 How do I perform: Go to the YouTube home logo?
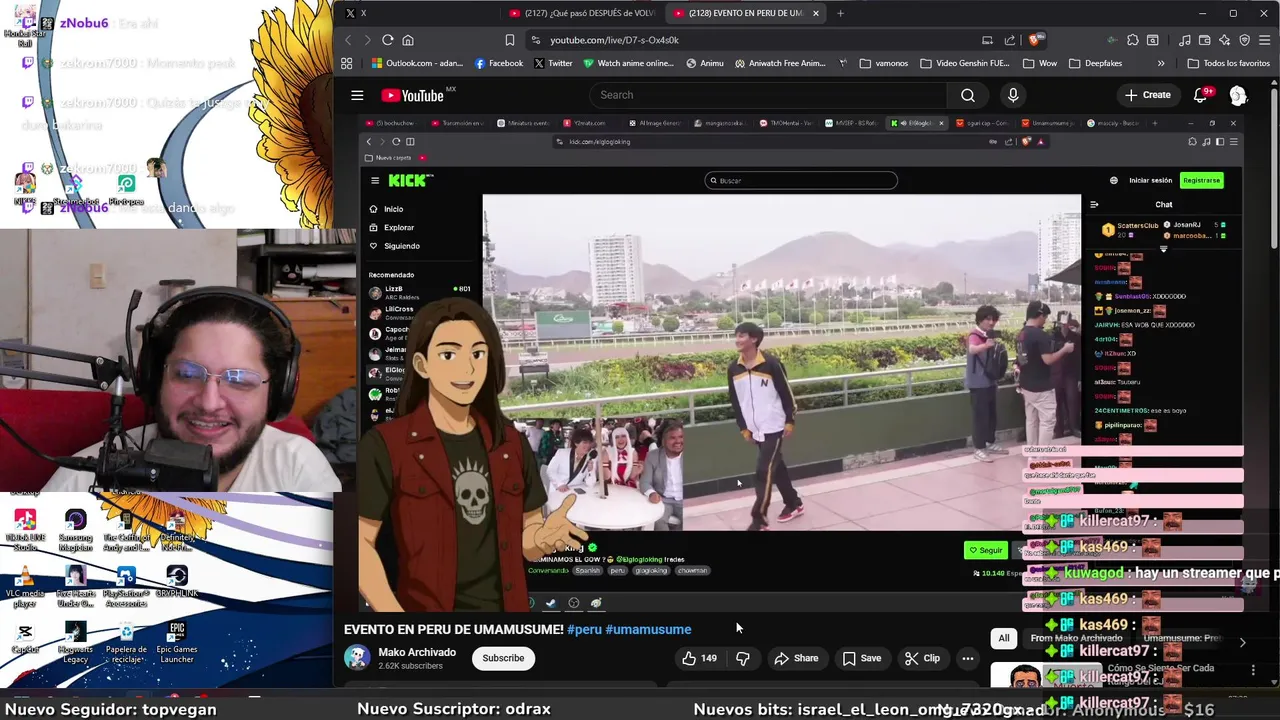coord(412,95)
